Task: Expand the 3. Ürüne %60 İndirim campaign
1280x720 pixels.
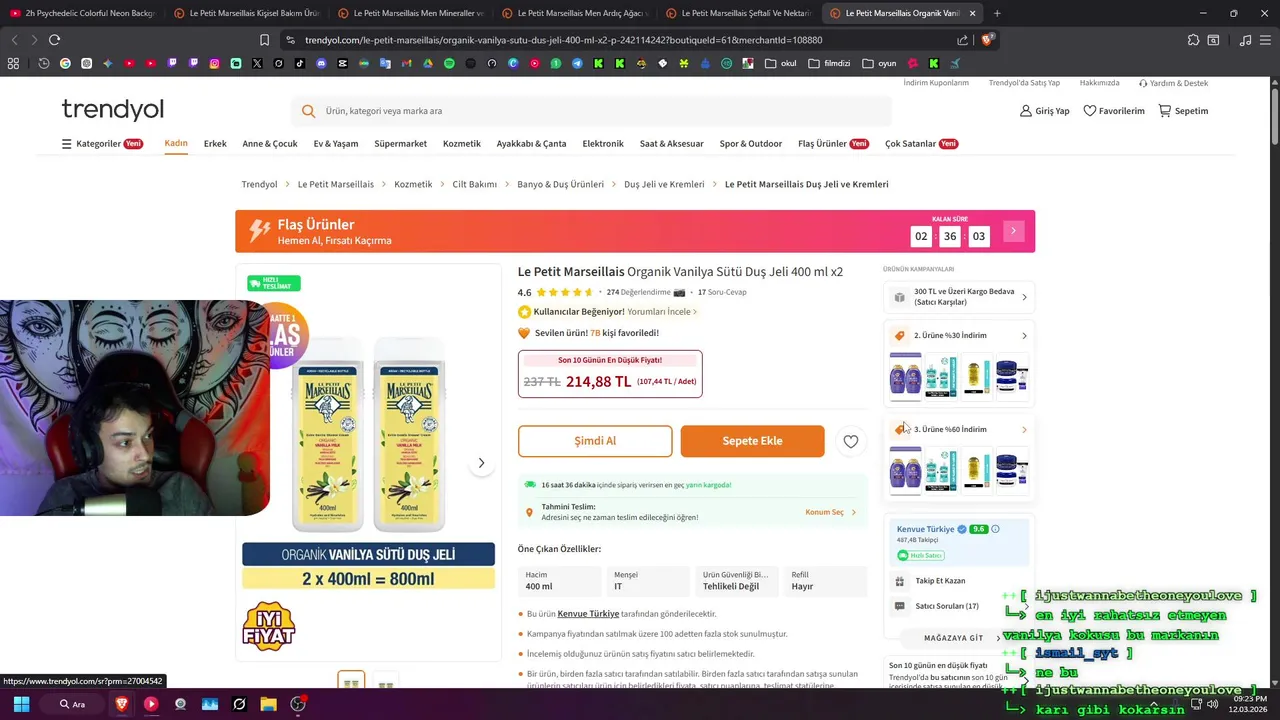Action: 958,430
